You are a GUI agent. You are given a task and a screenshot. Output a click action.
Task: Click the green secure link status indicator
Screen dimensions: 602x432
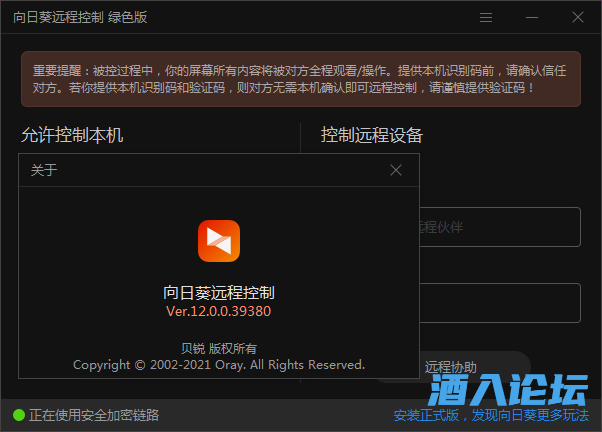pos(19,415)
